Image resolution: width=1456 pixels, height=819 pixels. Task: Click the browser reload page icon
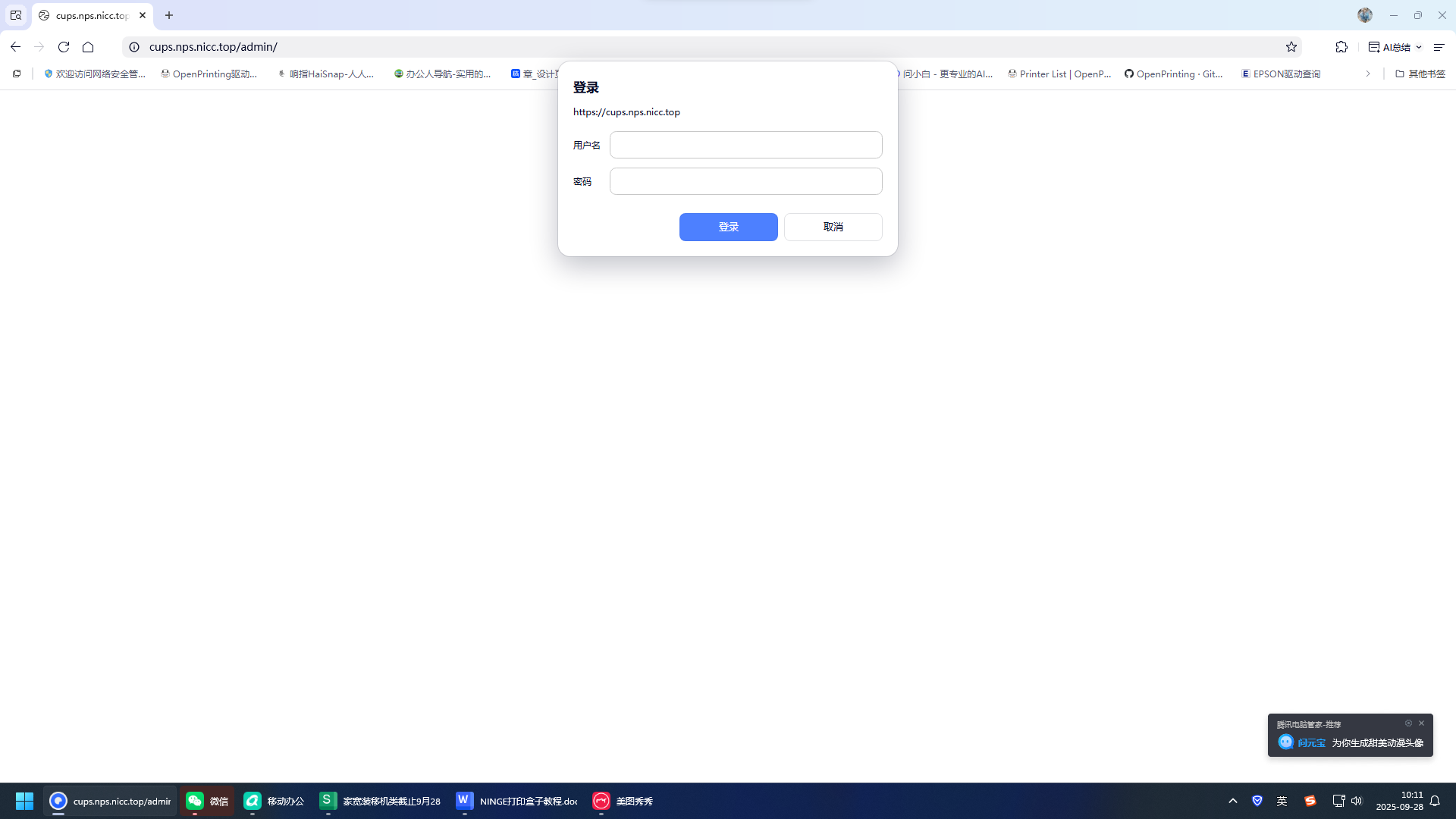pyautogui.click(x=64, y=47)
